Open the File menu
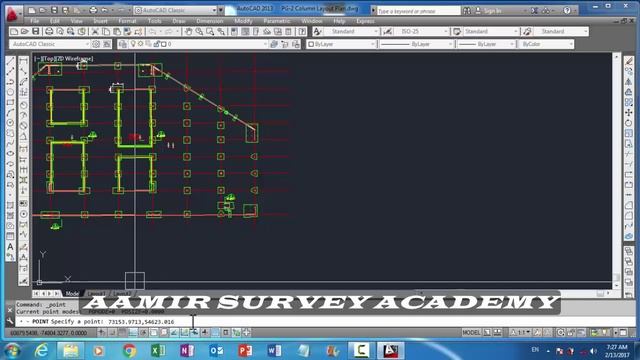Screen dimensions: 640x360 click(35, 21)
